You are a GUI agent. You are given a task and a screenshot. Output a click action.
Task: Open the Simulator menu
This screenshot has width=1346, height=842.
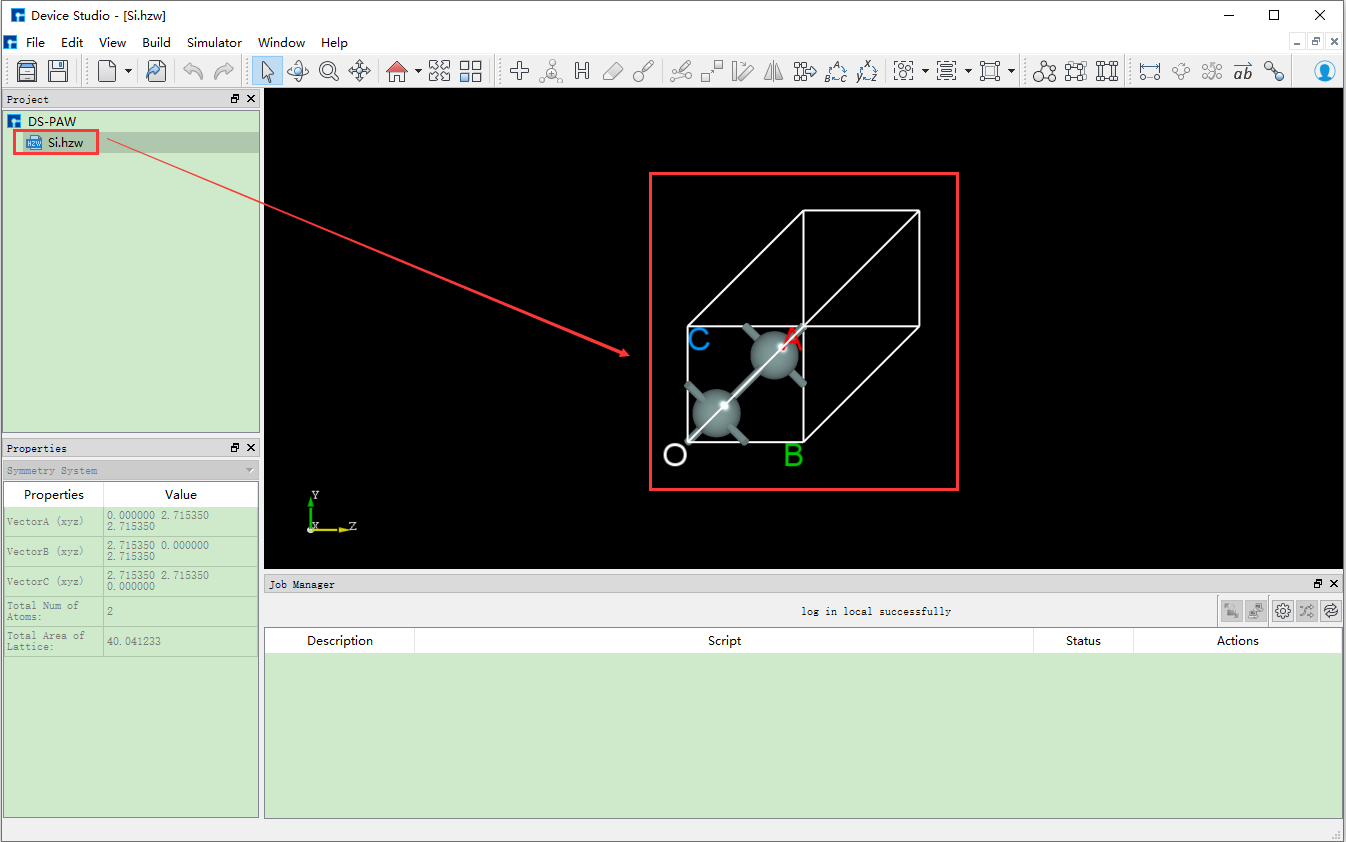pos(214,42)
